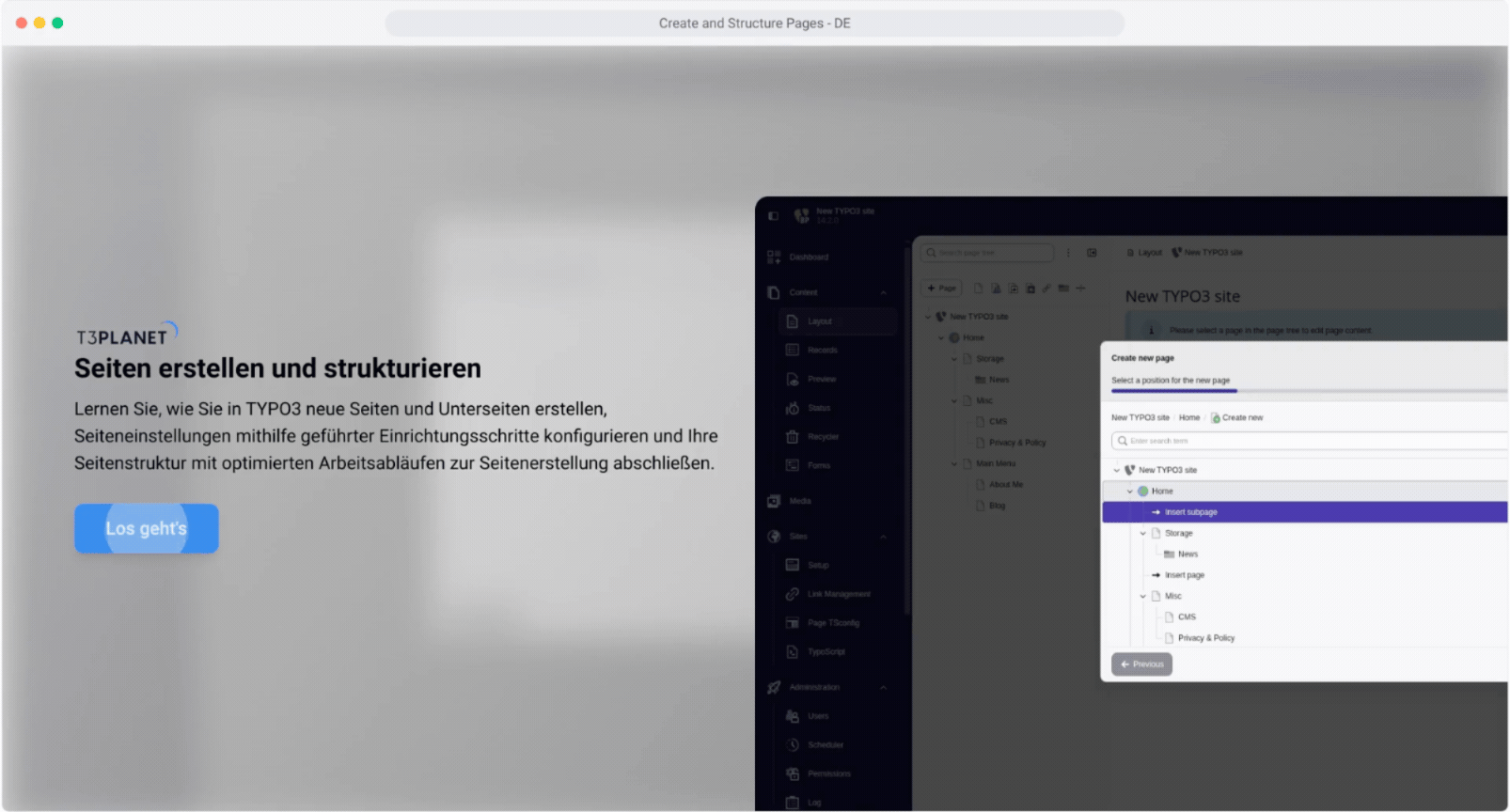Viewport: 1510px width, 812px height.
Task: Select the menu separator icon in tree toolbar
Action: (1080, 289)
